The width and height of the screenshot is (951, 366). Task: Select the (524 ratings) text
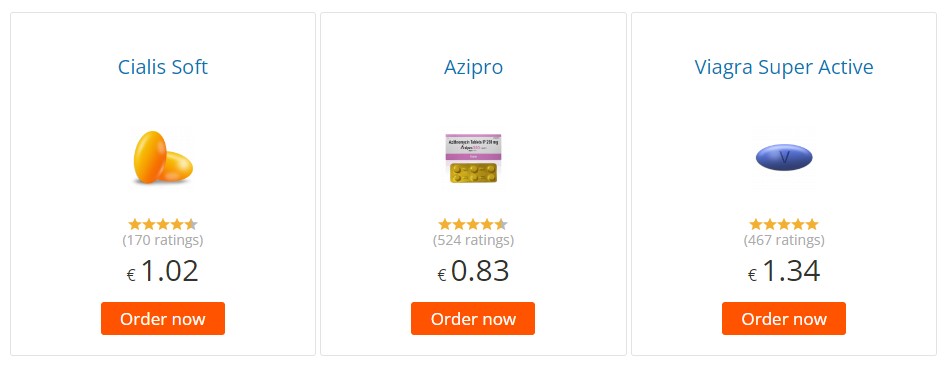(x=473, y=240)
